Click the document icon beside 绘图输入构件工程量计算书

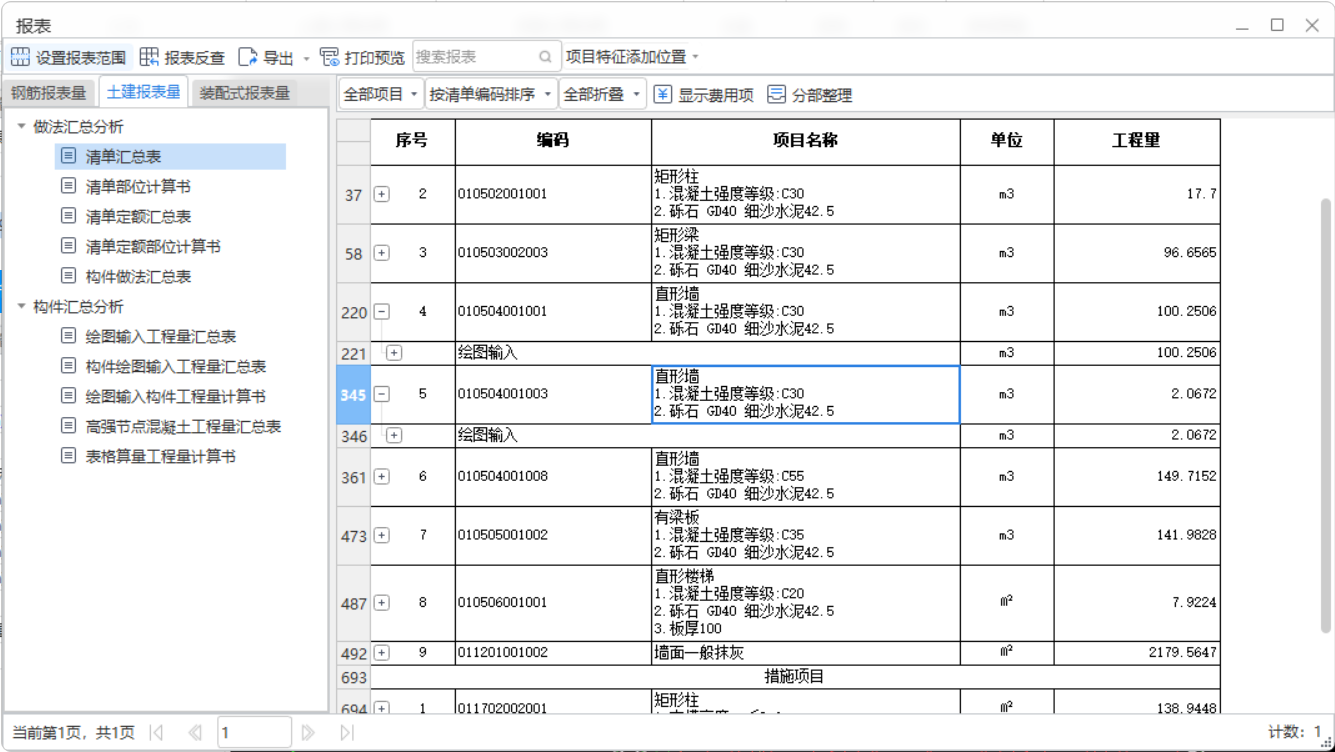point(68,396)
